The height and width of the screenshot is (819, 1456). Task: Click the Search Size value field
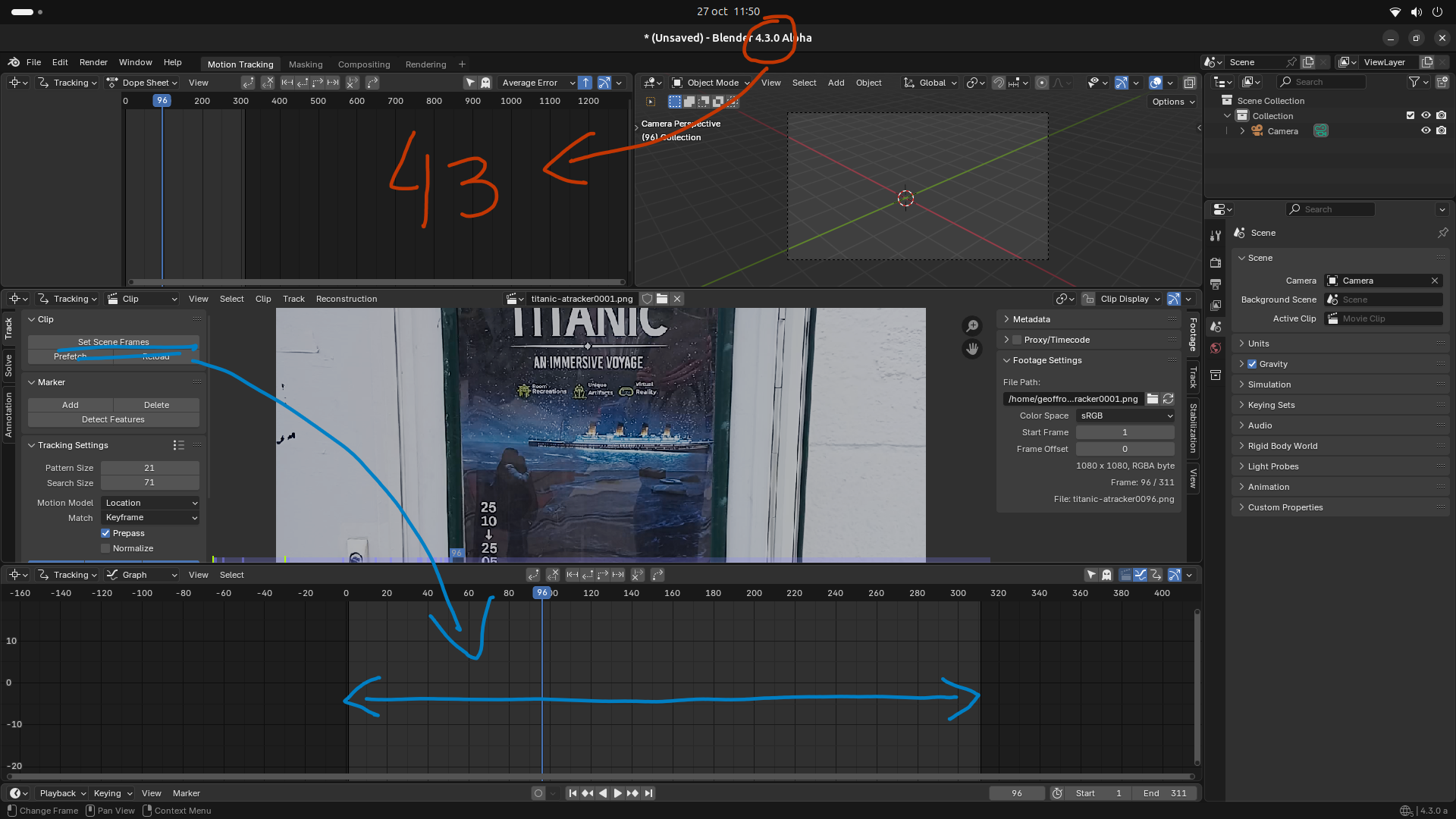click(x=150, y=483)
